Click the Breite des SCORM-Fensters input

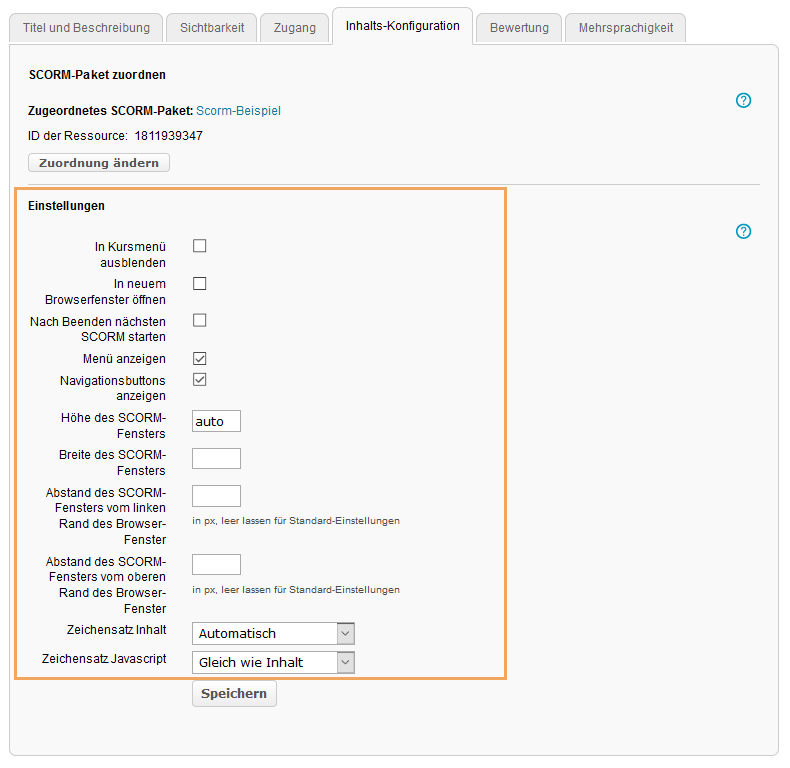tap(216, 459)
